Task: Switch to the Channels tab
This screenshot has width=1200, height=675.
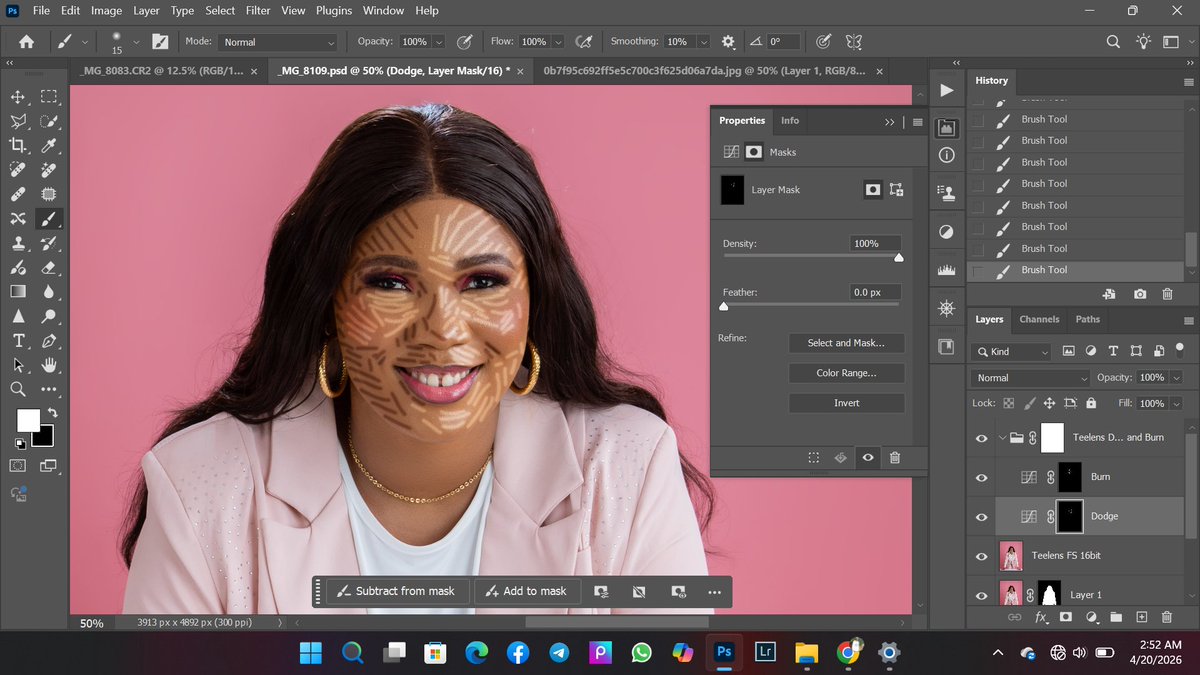Action: (x=1039, y=319)
